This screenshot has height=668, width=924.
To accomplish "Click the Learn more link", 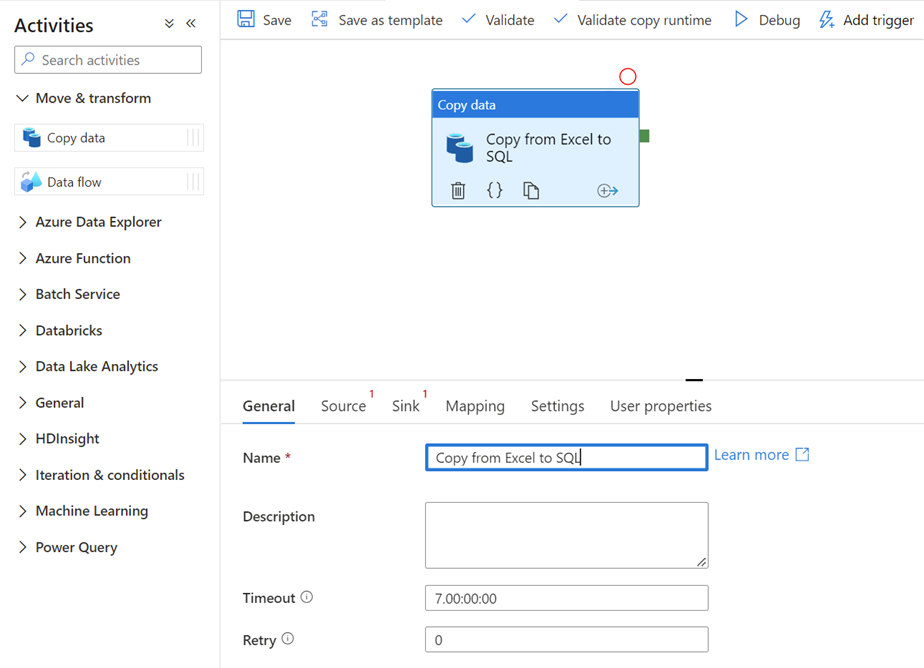I will [752, 454].
